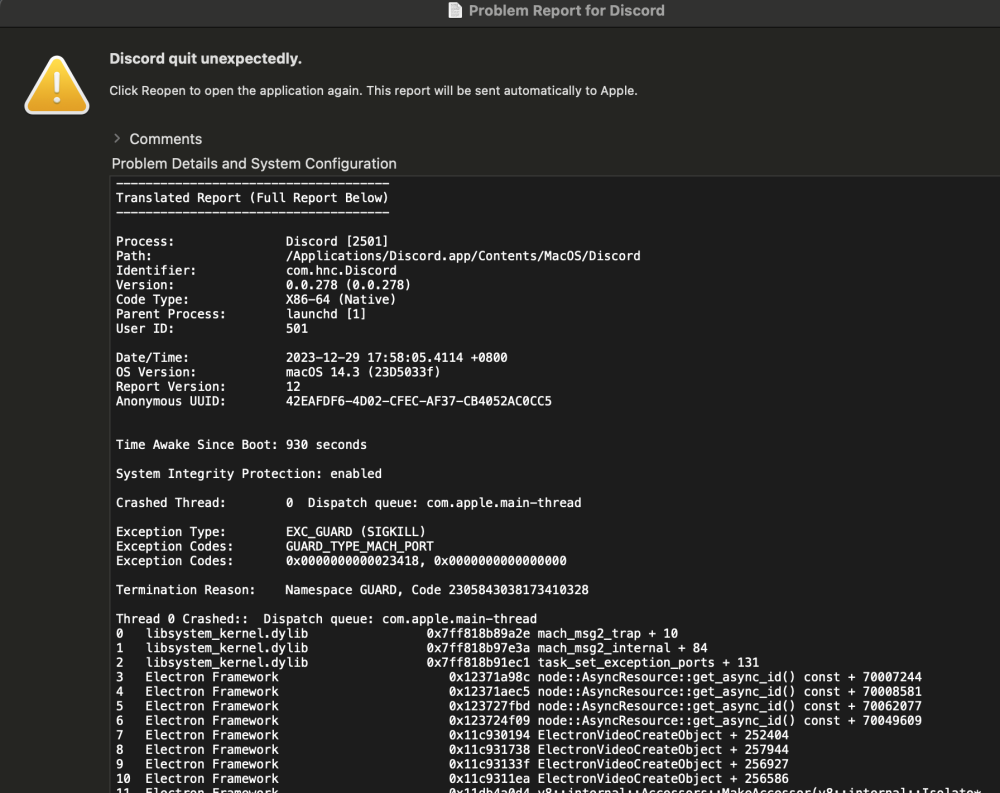Click the Process value 'Discord [2501]'
Image resolution: width=1000 pixels, height=793 pixels.
click(337, 241)
